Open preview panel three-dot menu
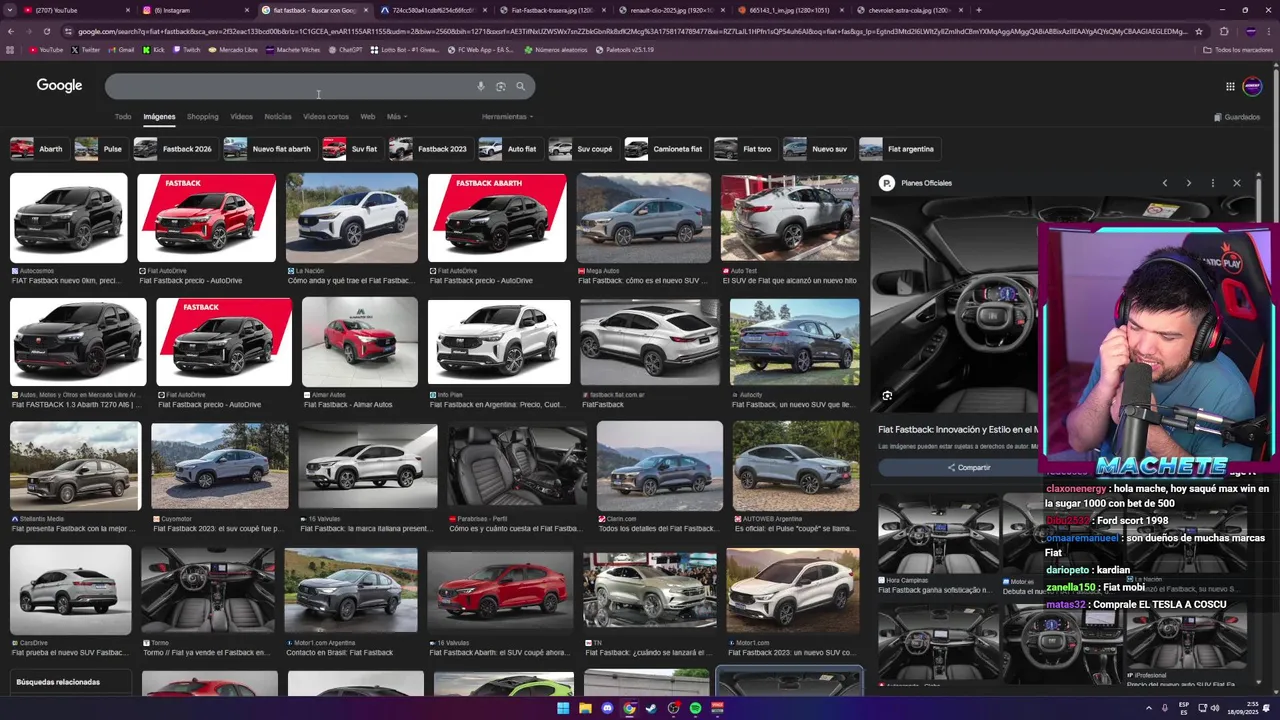The width and height of the screenshot is (1280, 720). 1212,183
